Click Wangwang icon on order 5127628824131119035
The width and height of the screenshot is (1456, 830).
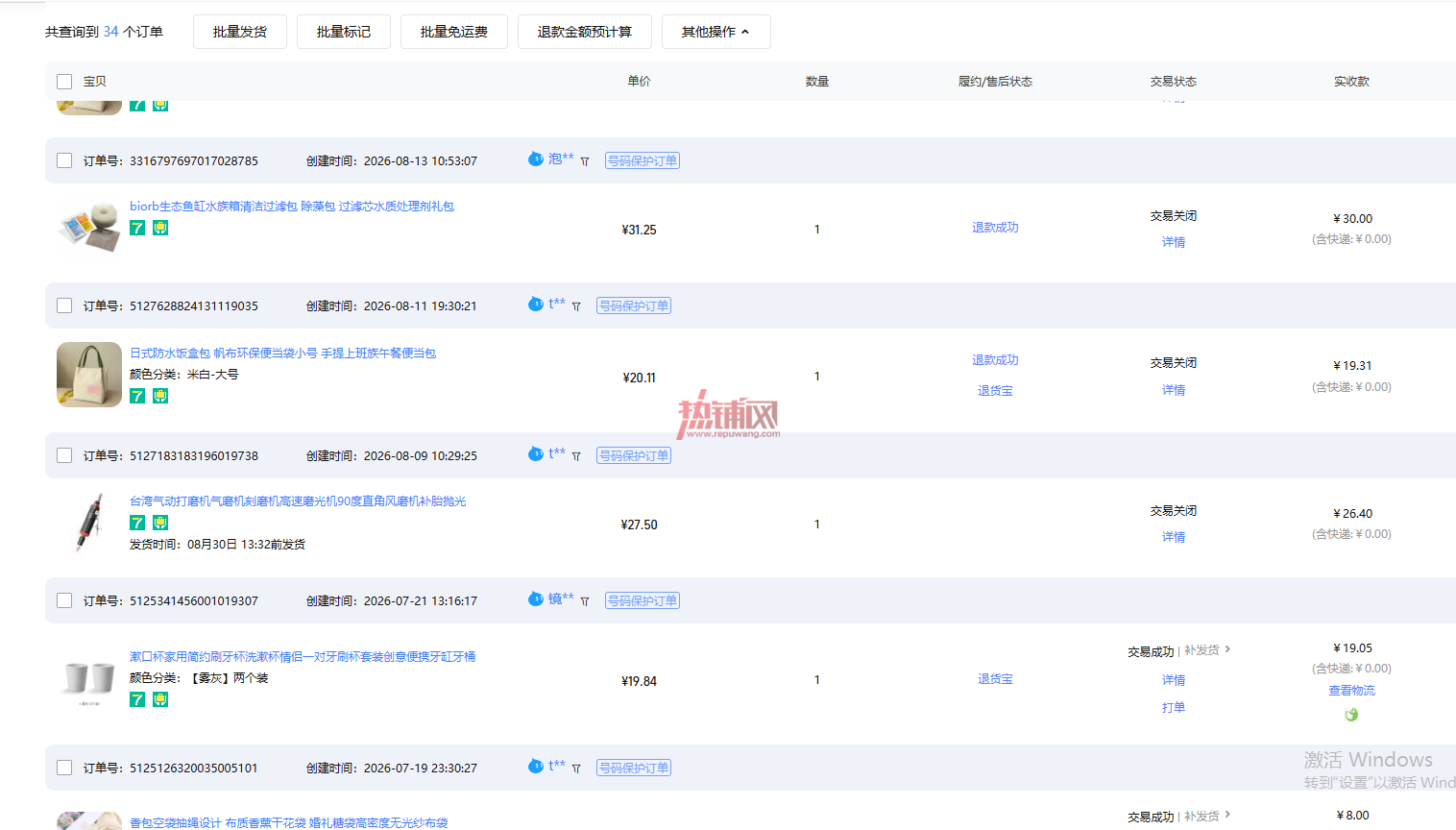pyautogui.click(x=536, y=304)
